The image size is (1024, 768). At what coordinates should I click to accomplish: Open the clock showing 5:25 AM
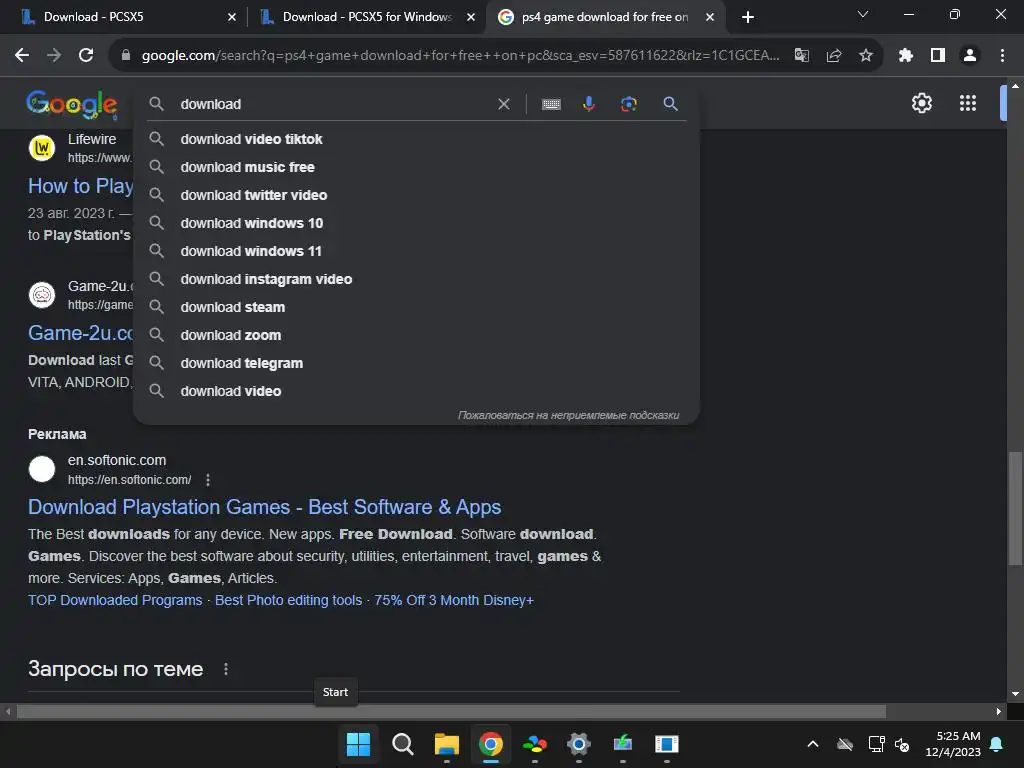tap(953, 744)
